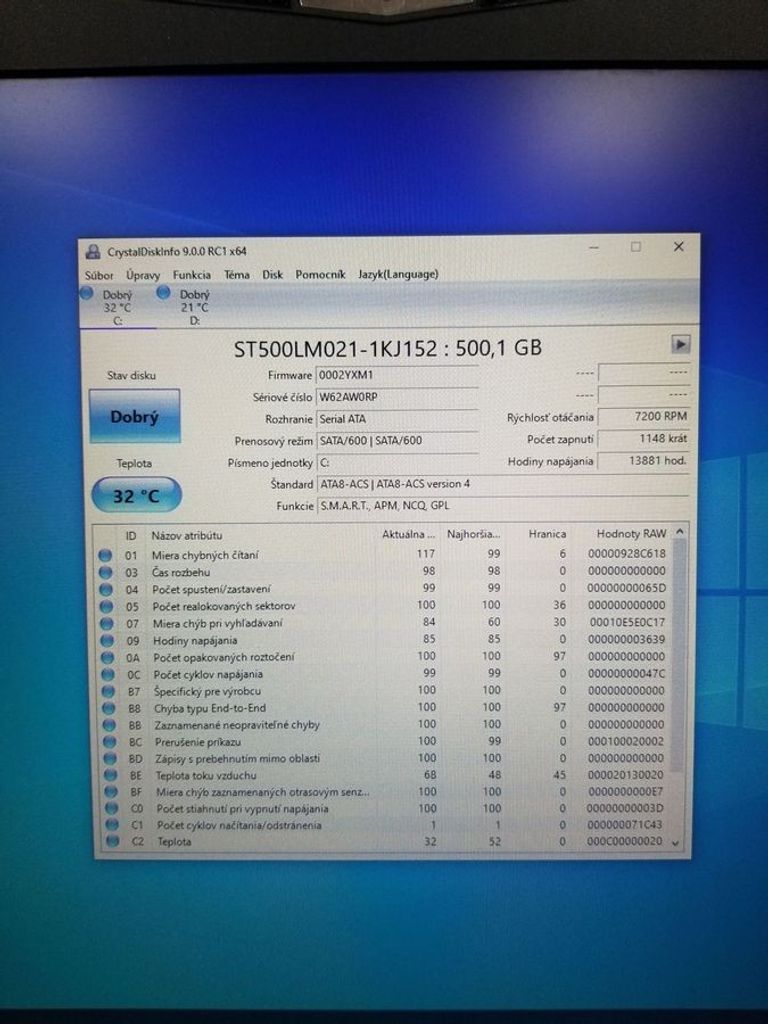Click status icon of Miera chýb pri vyhľadávaní
The height and width of the screenshot is (1024, 768).
click(x=106, y=623)
